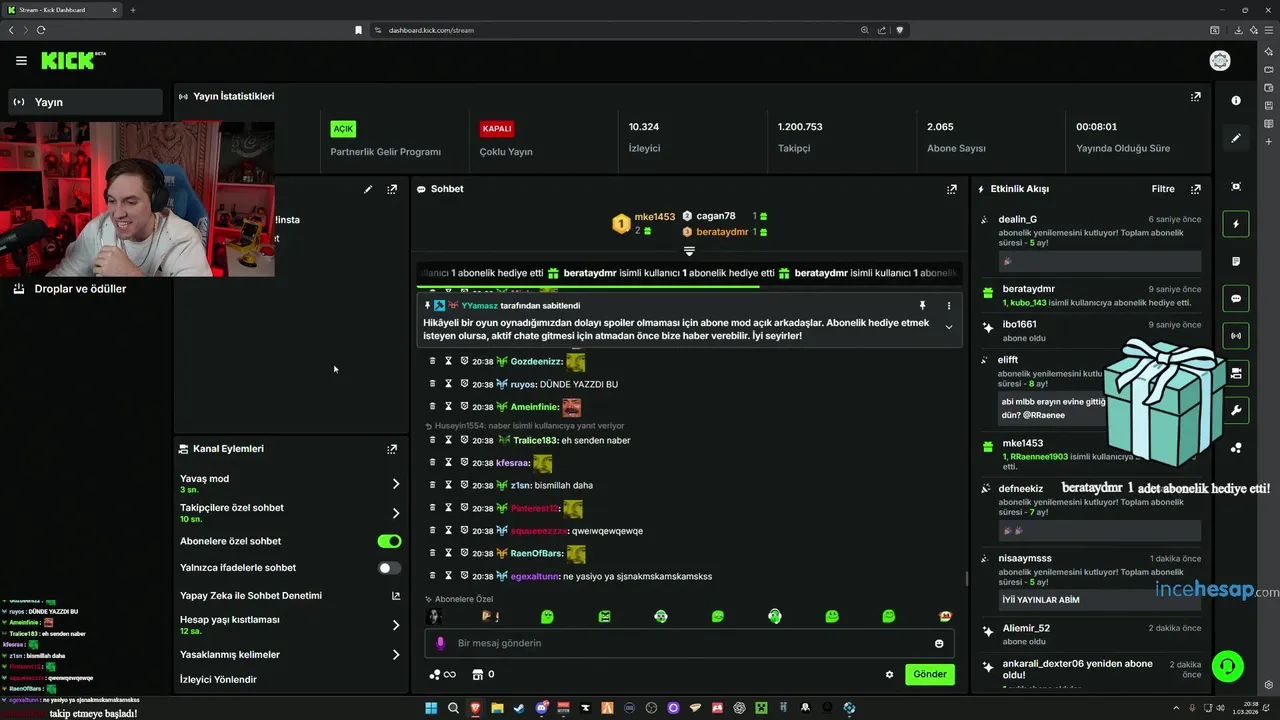
Task: Click the nisaaymsss activity entry
Action: coord(1090,581)
